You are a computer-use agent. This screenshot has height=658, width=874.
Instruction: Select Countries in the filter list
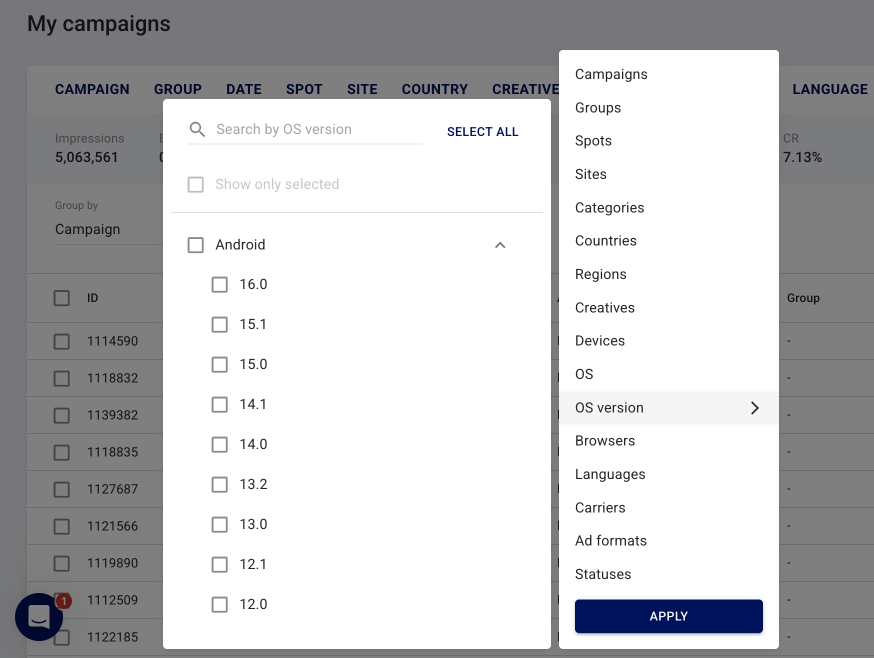(606, 241)
